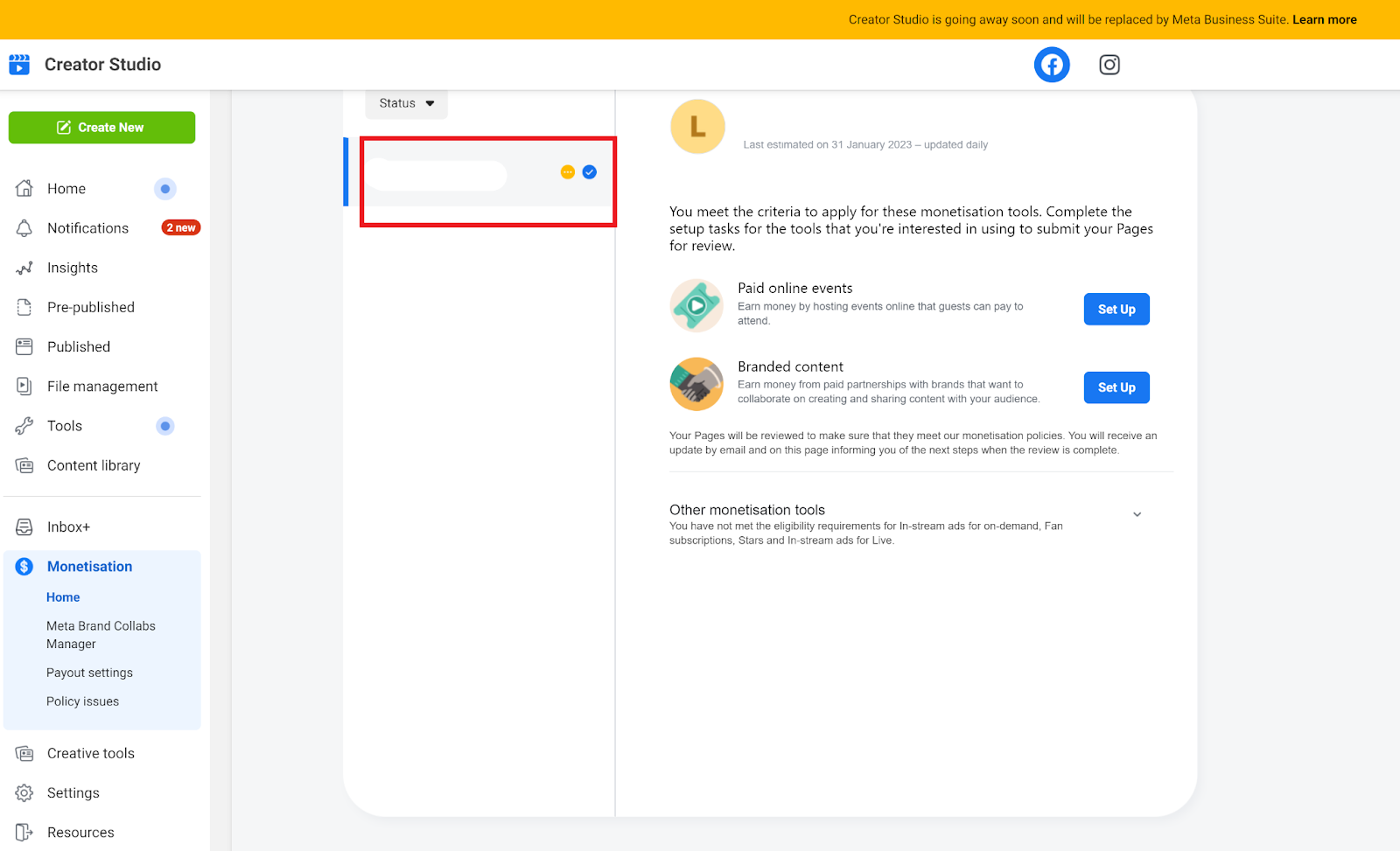Click the Home house icon in sidebar
The image size is (1400, 851).
coord(24,189)
